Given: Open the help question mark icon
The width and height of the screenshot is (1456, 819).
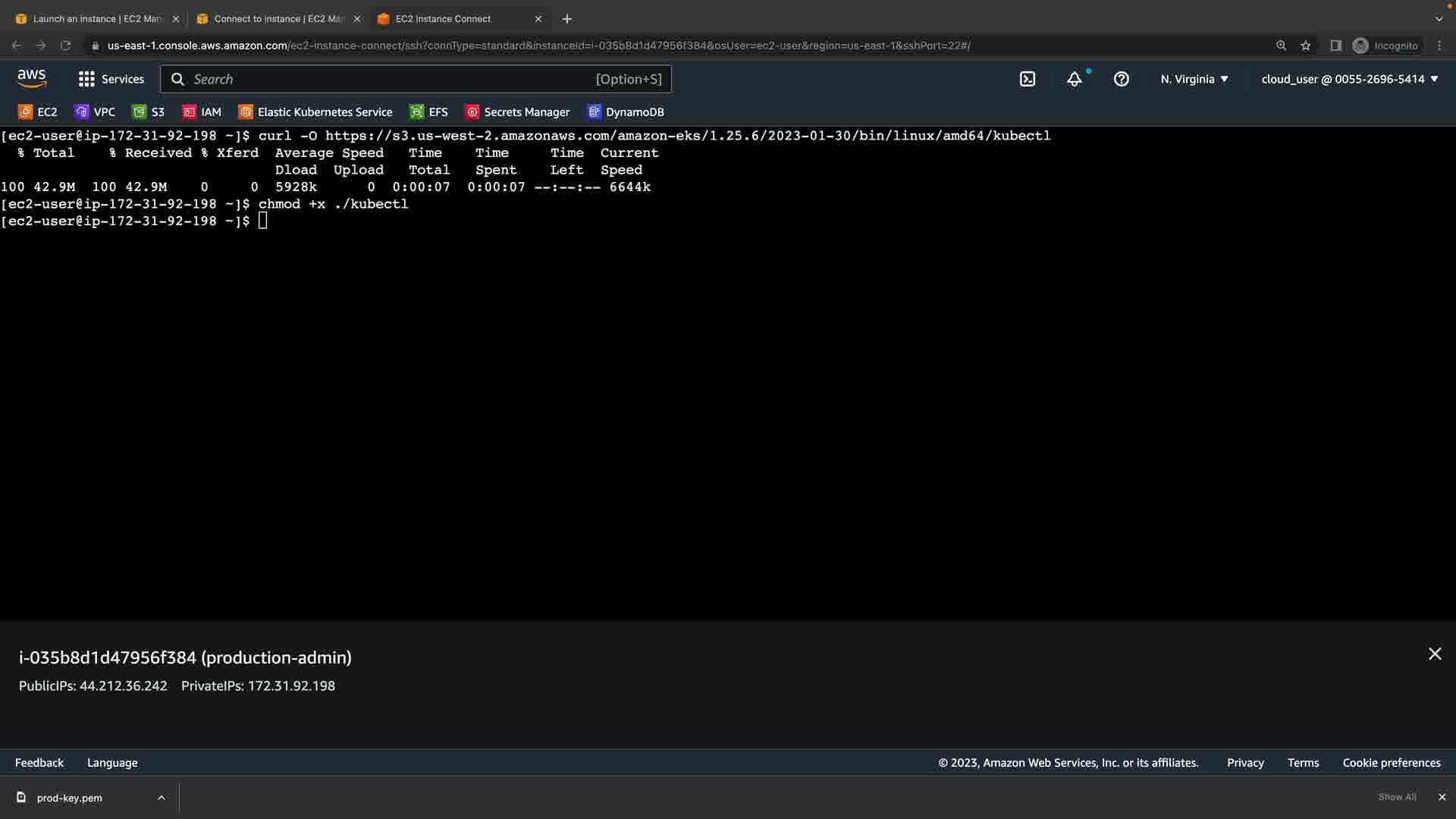Looking at the screenshot, I should coord(1122,79).
